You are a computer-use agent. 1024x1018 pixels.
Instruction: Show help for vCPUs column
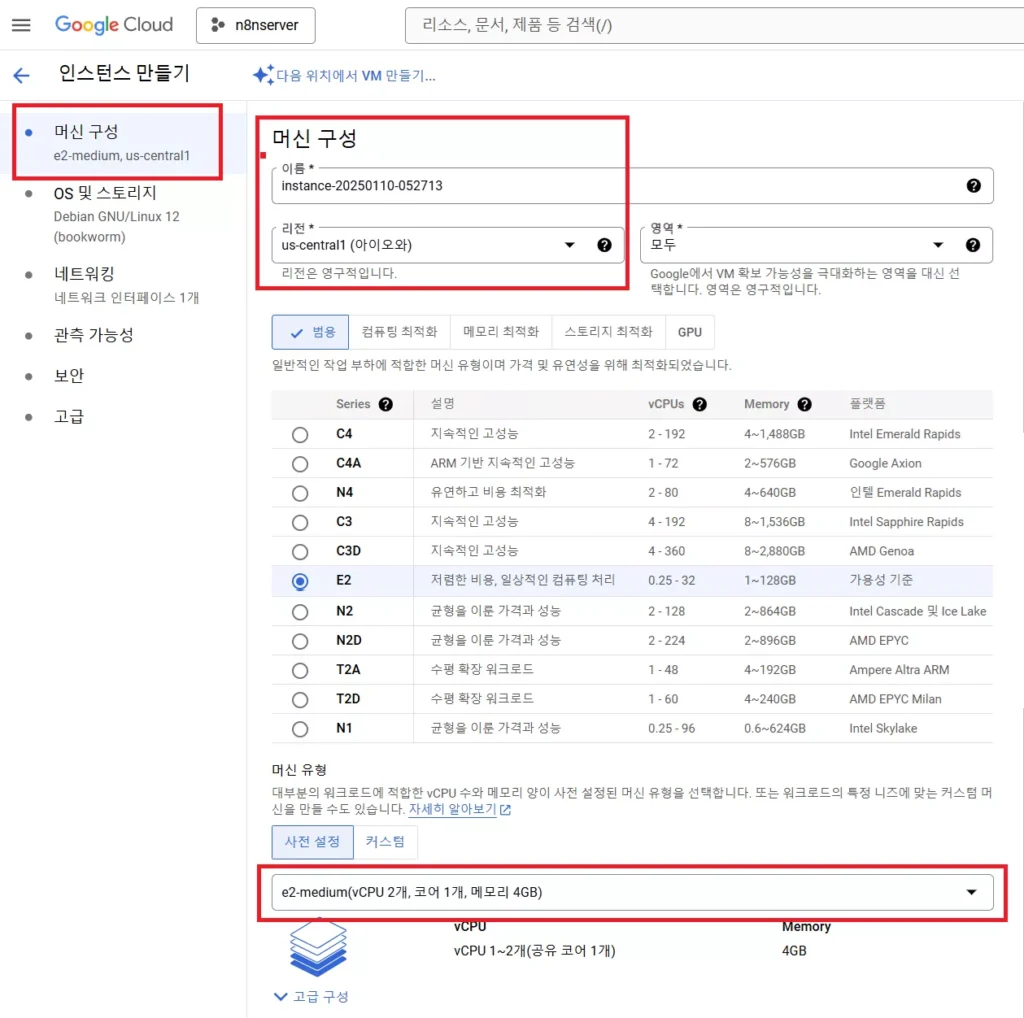pyautogui.click(x=699, y=404)
